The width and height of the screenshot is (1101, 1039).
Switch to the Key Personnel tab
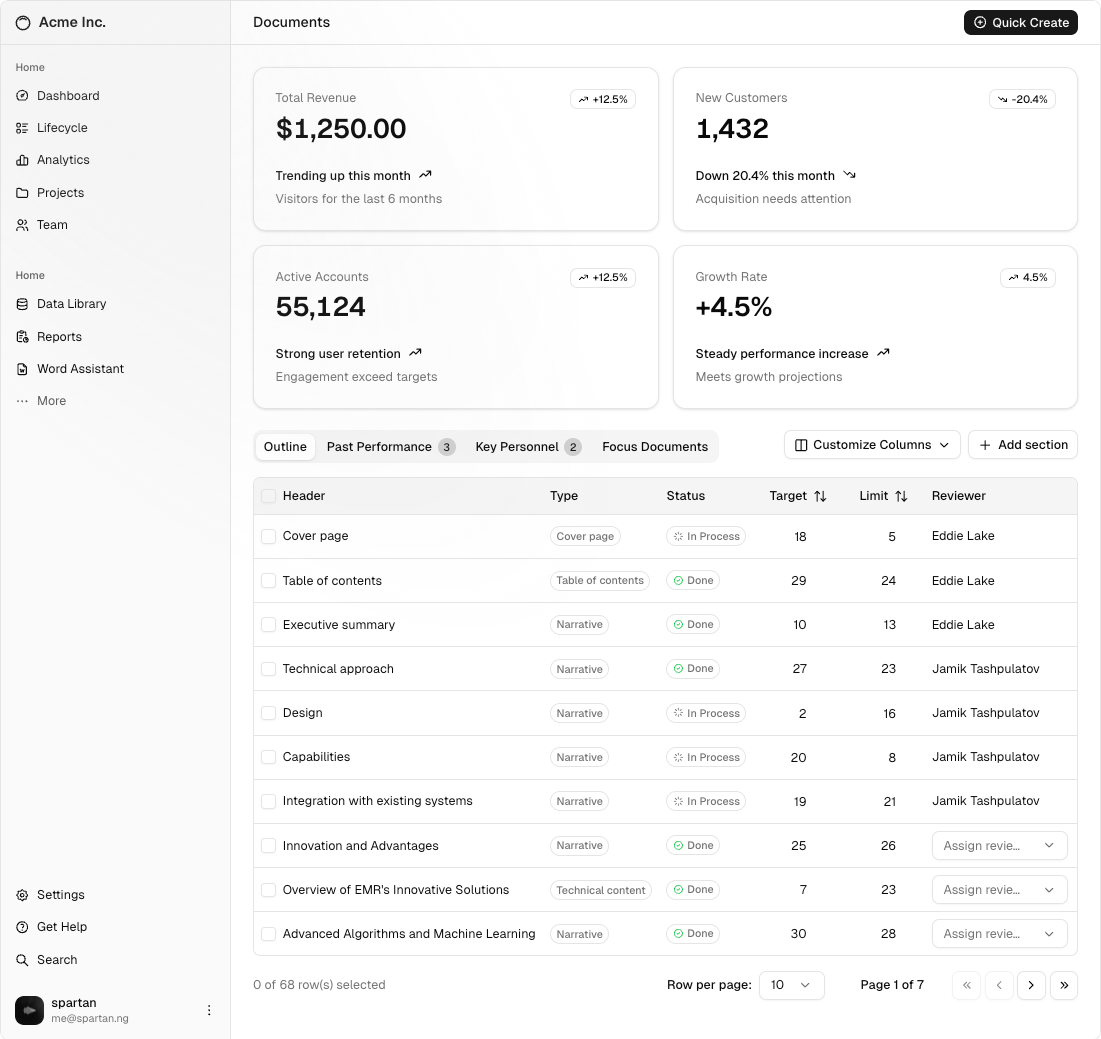pyautogui.click(x=527, y=447)
